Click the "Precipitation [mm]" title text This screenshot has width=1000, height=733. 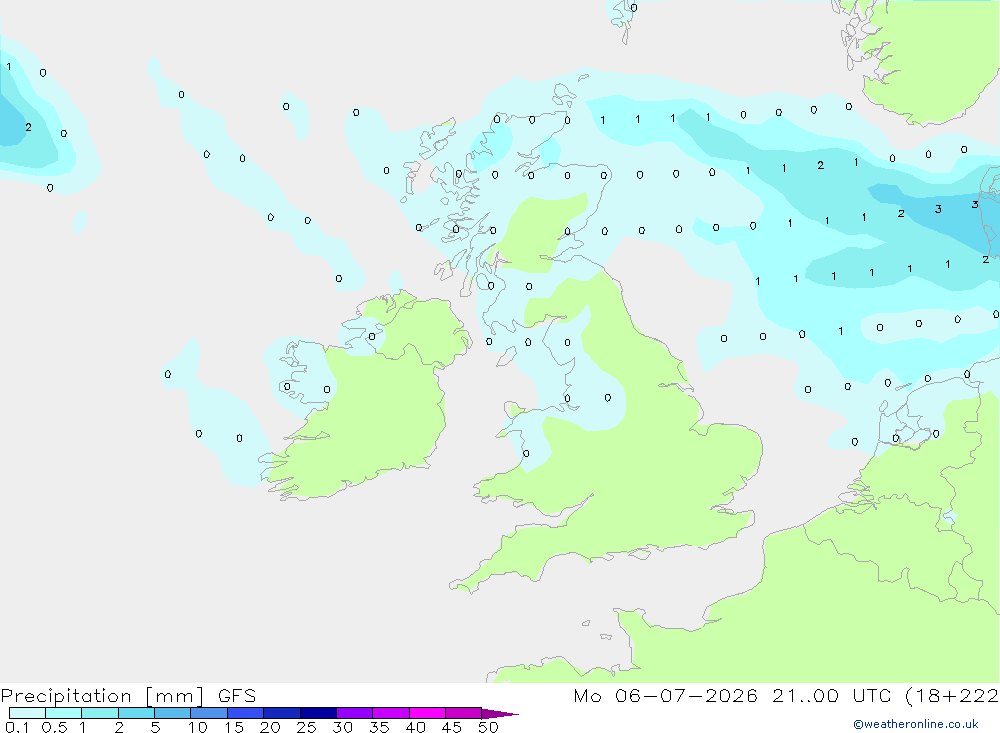103,696
